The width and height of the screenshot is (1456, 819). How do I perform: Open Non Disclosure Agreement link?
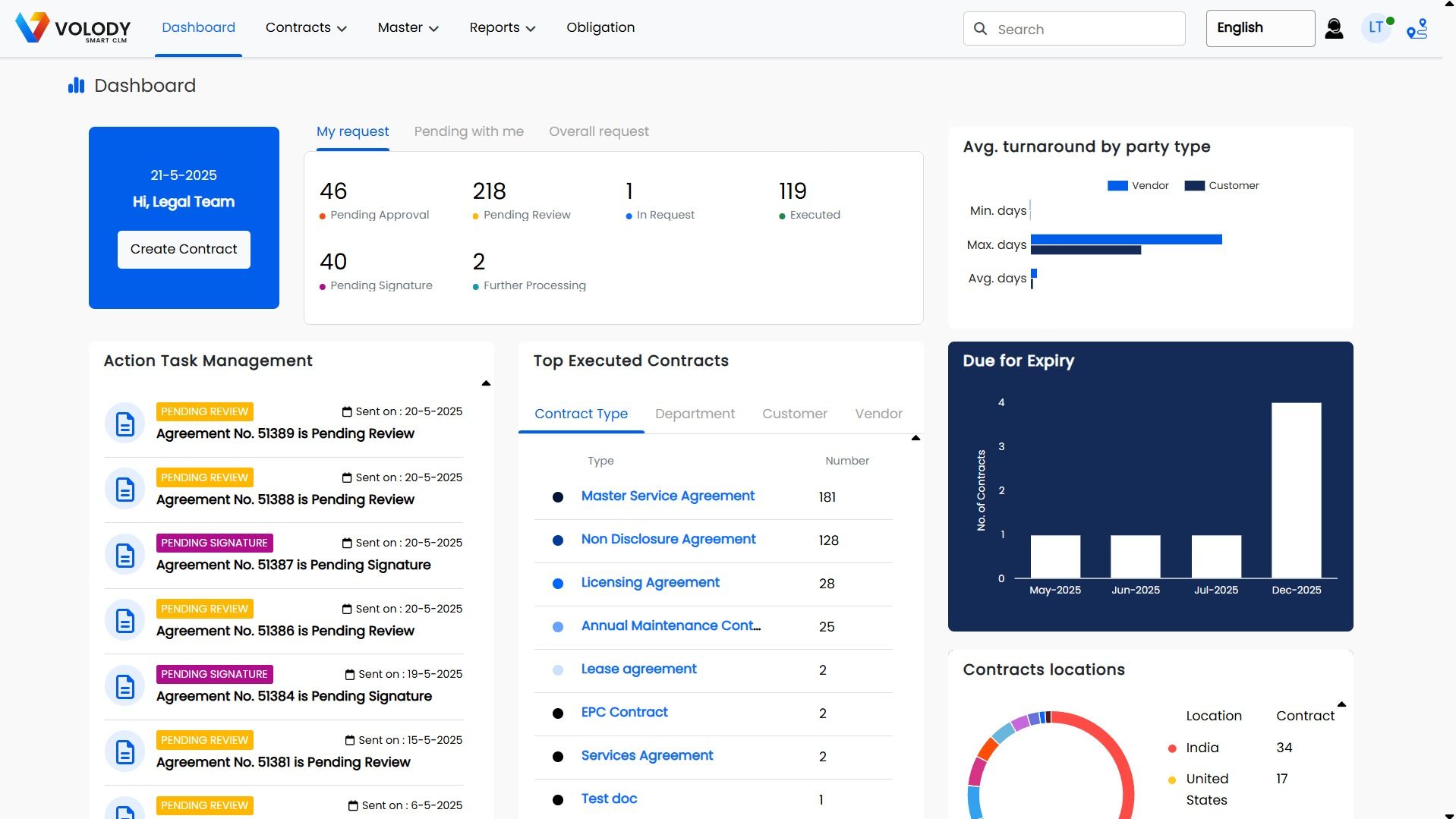coord(668,540)
